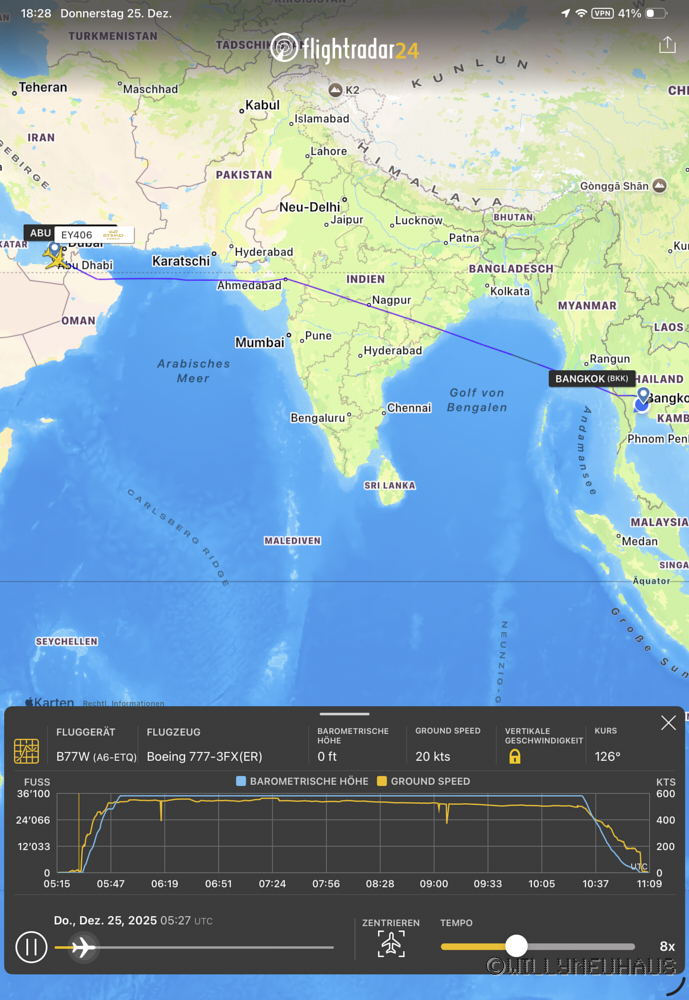Image resolution: width=689 pixels, height=1000 pixels.
Task: Tap the Ground Speed legend entry
Action: point(424,781)
